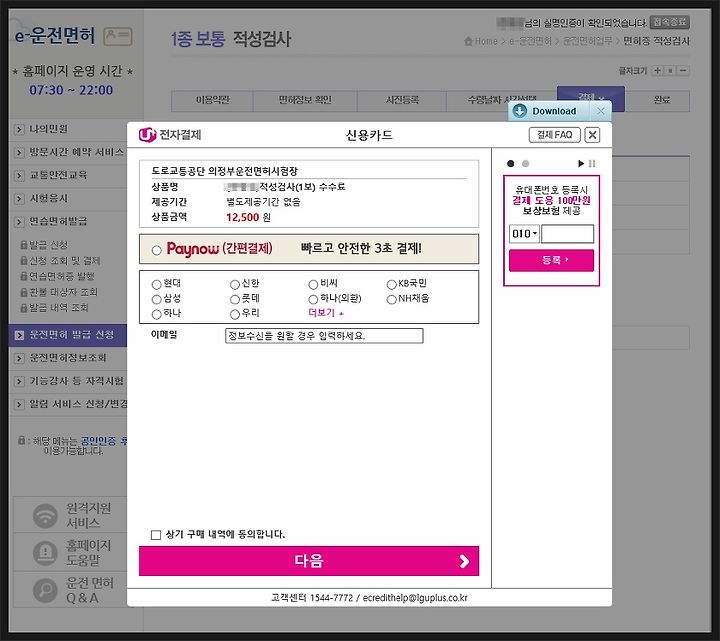Click the 접속종료 button

[669, 22]
